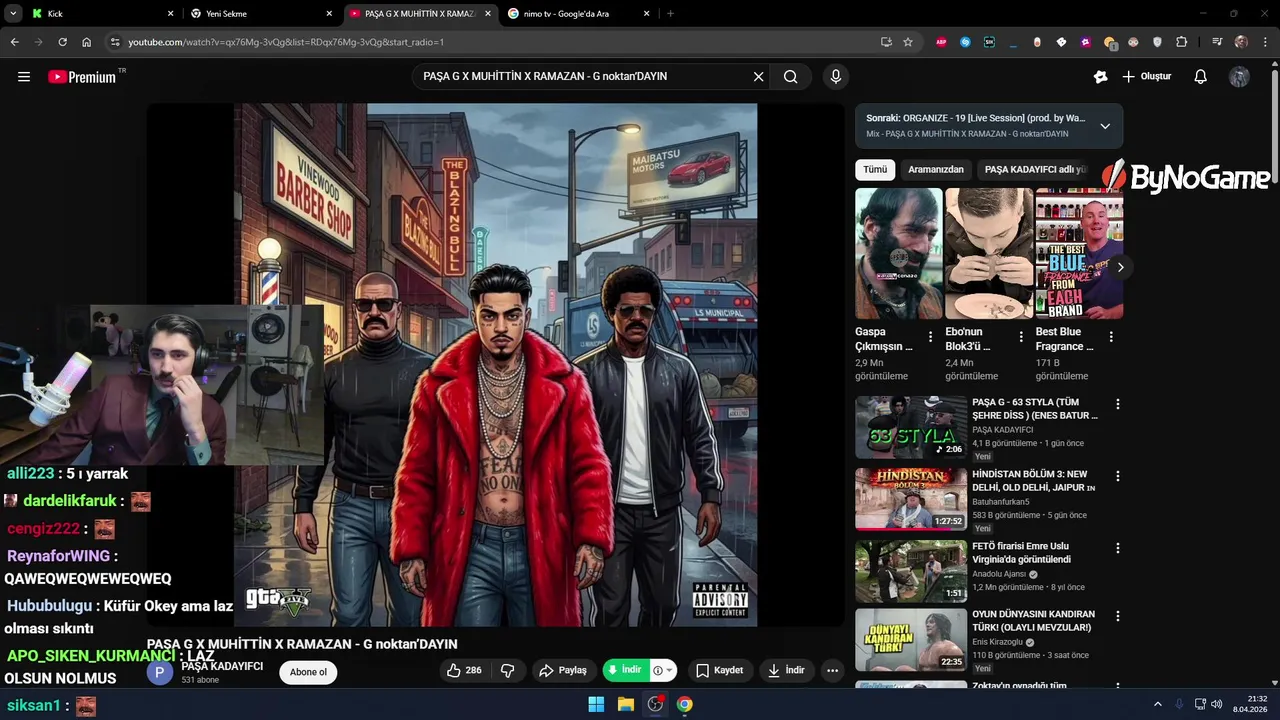Reload the current page
This screenshot has height=720, width=1280.
[62, 42]
